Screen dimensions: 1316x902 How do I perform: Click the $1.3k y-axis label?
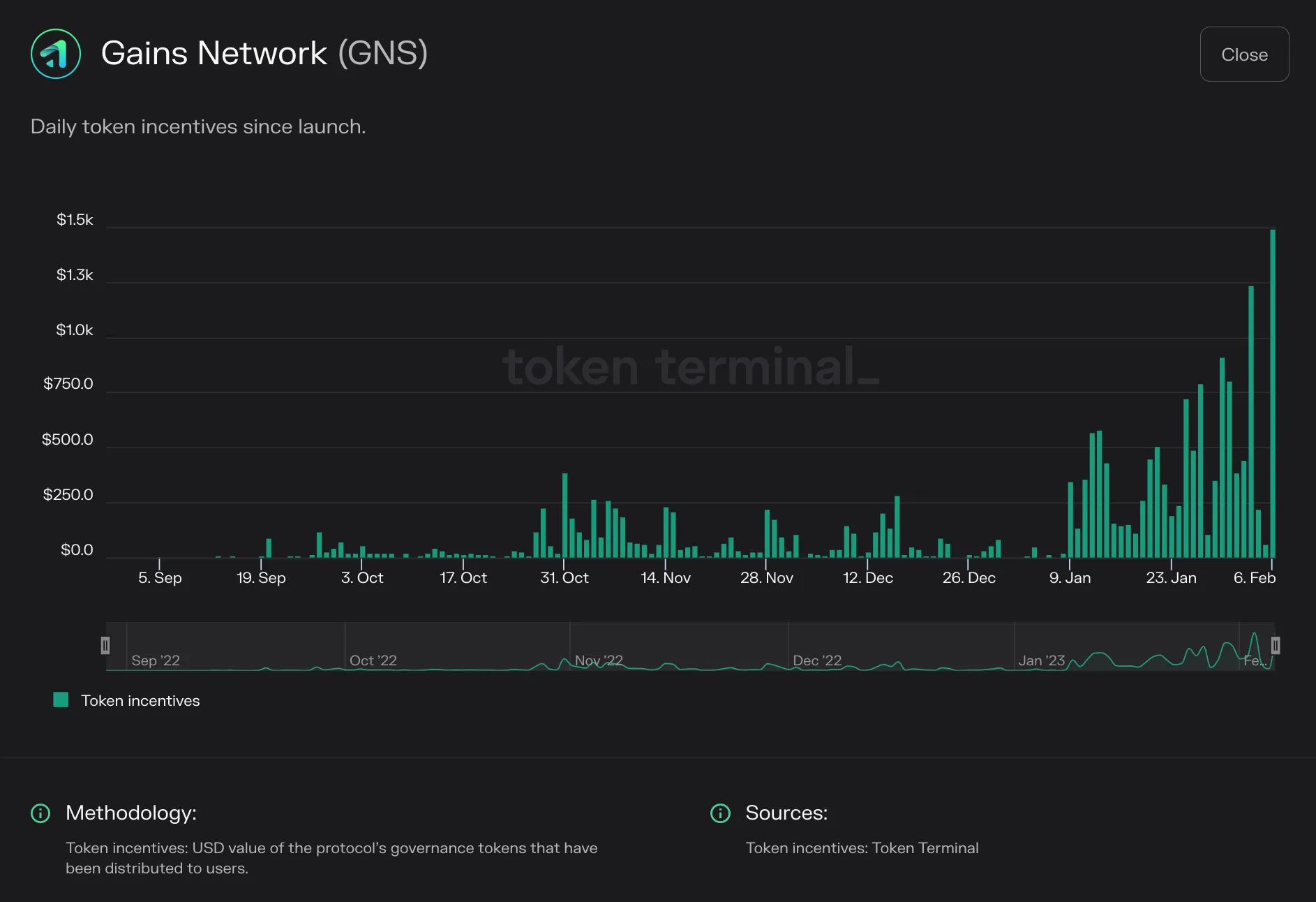click(x=75, y=275)
